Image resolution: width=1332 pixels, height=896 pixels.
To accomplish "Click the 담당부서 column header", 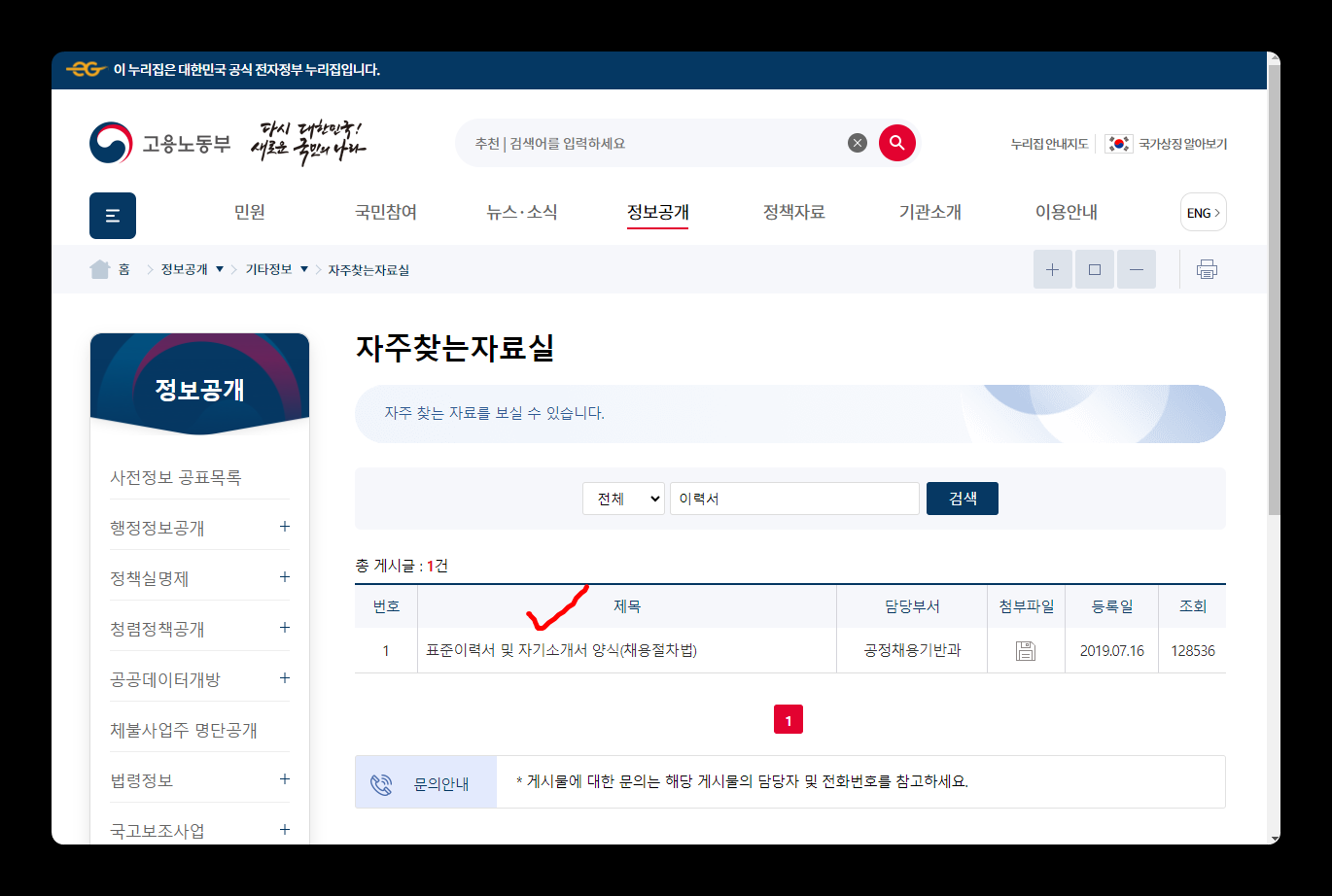I will coord(912,606).
